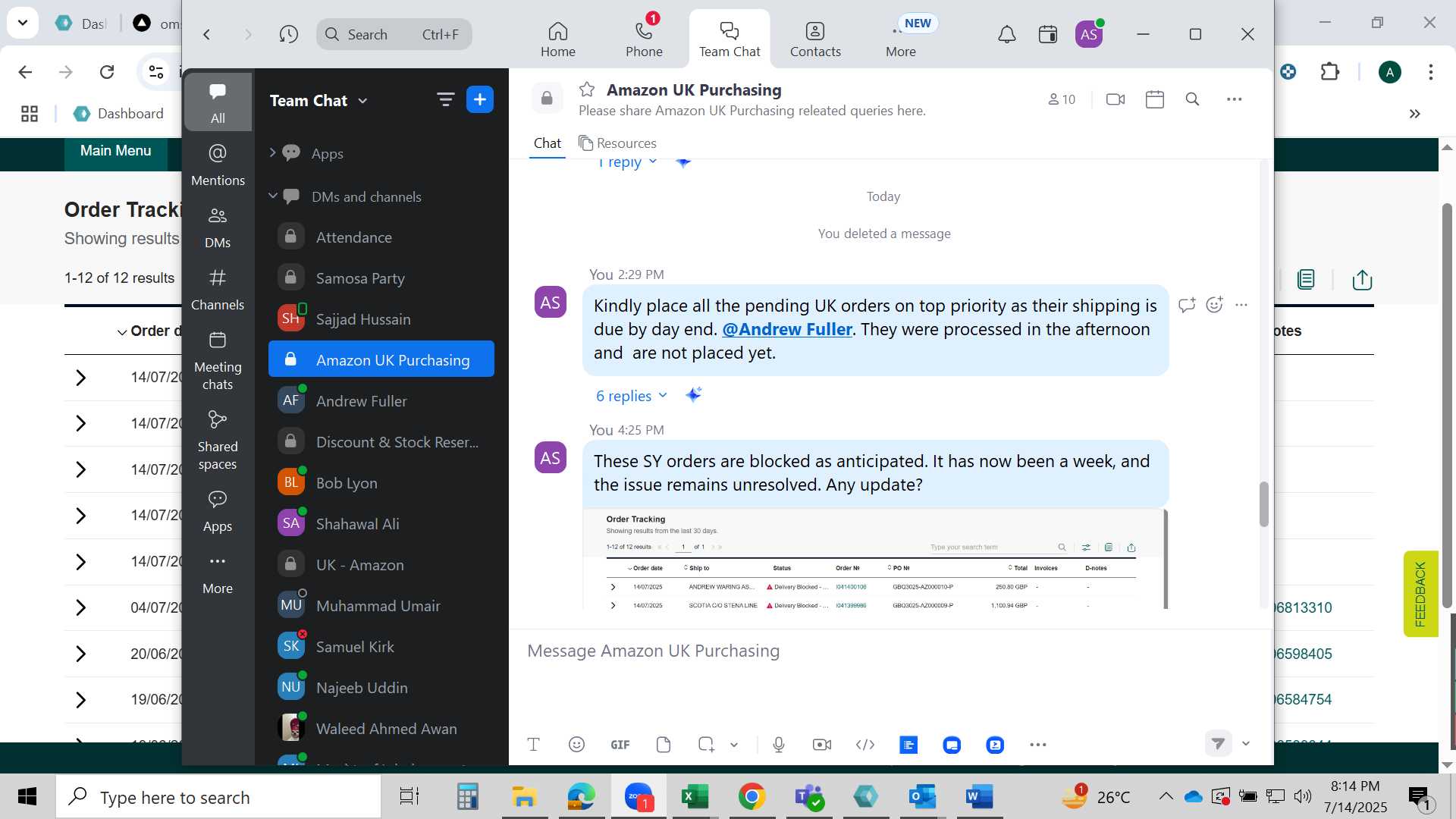This screenshot has width=1456, height=819.
Task: Add a reaction to the 2:29 PM message
Action: (1215, 305)
